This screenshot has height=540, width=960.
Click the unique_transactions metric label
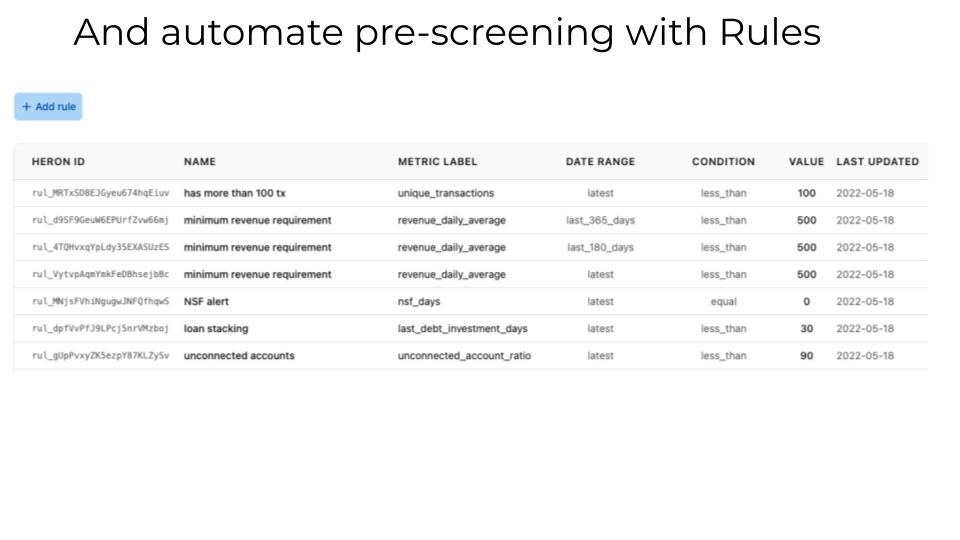[446, 193]
